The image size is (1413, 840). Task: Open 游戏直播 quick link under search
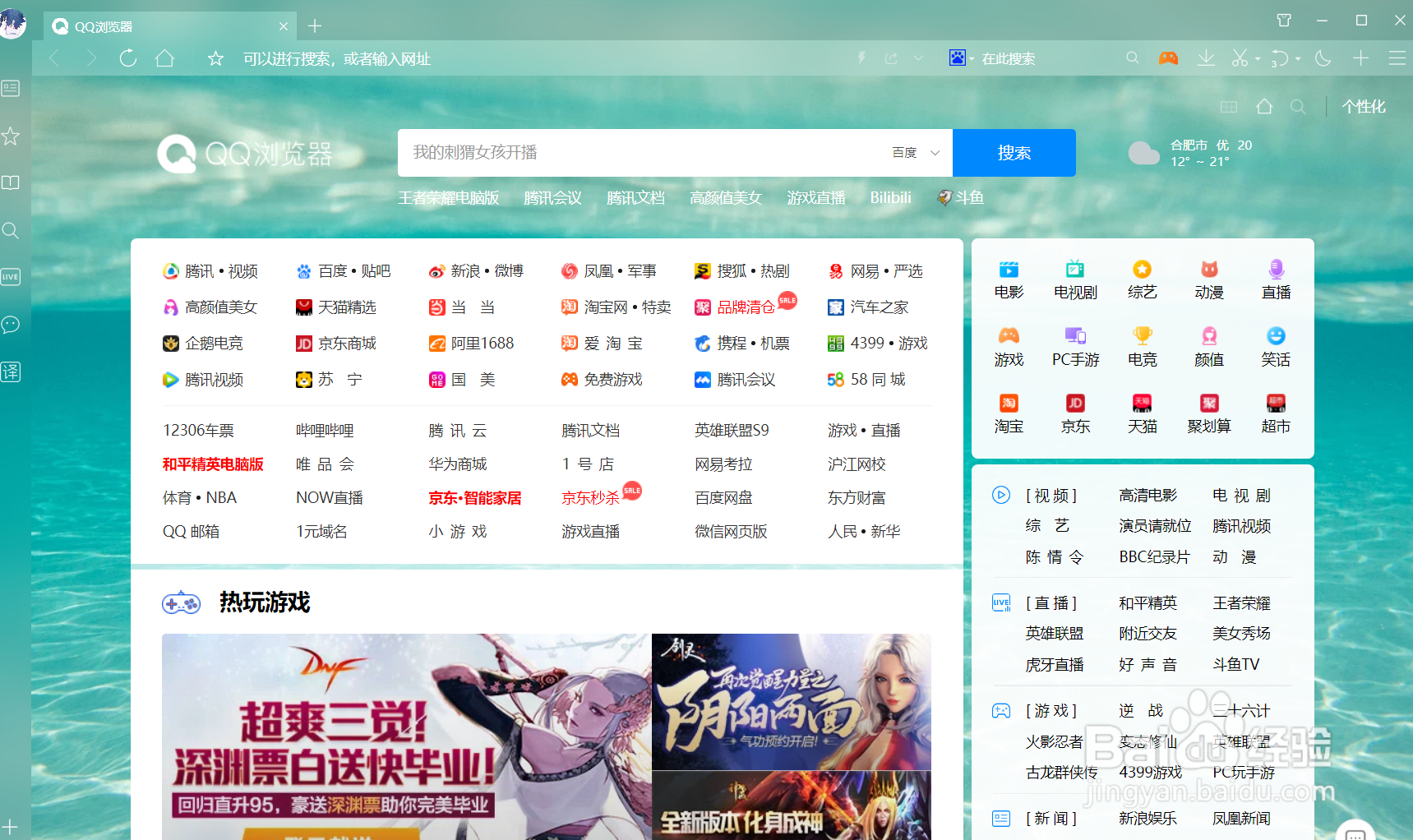[x=815, y=198]
